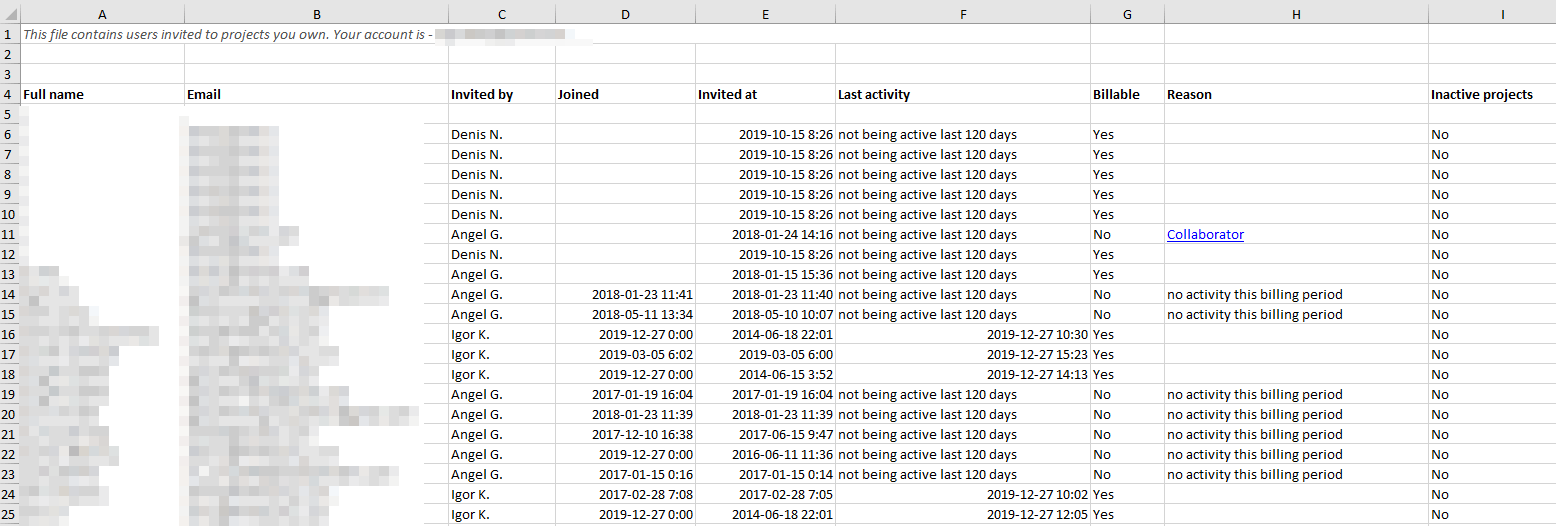
Task: Select column H header
Action: (1296, 14)
